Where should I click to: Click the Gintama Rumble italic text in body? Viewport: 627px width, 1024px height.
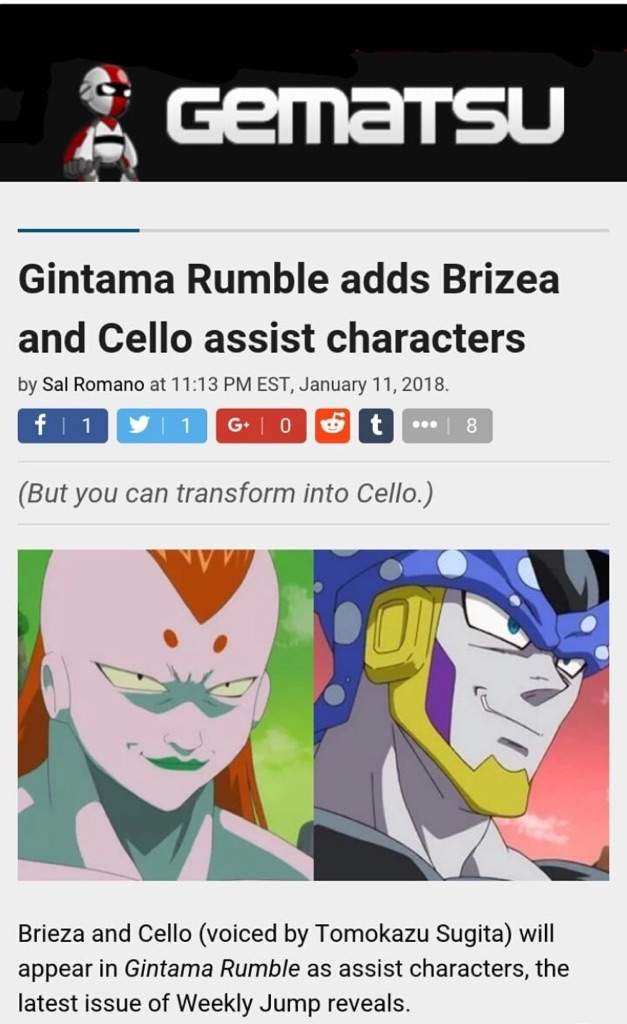tap(212, 968)
